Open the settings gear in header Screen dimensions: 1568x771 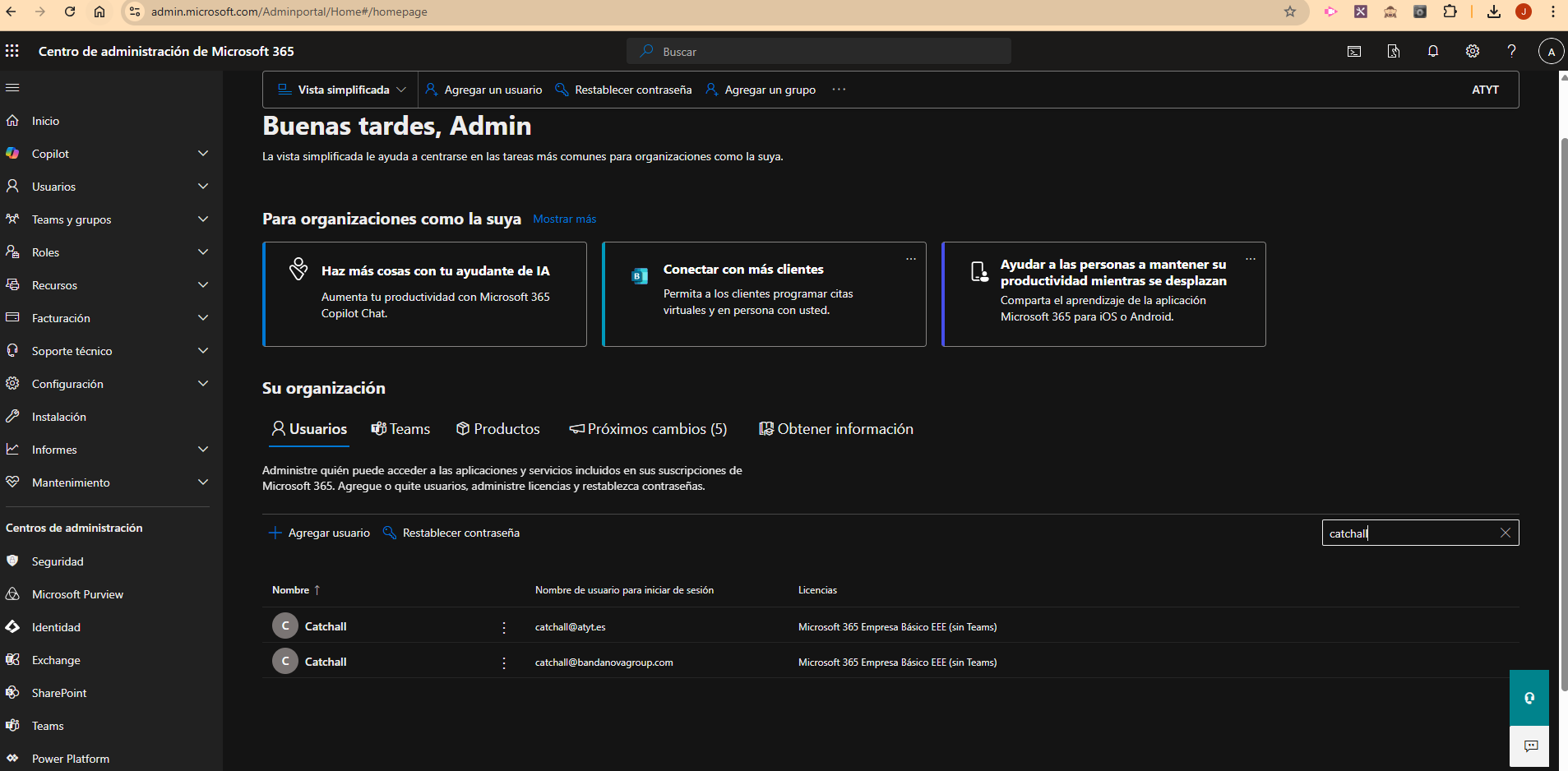click(1473, 51)
